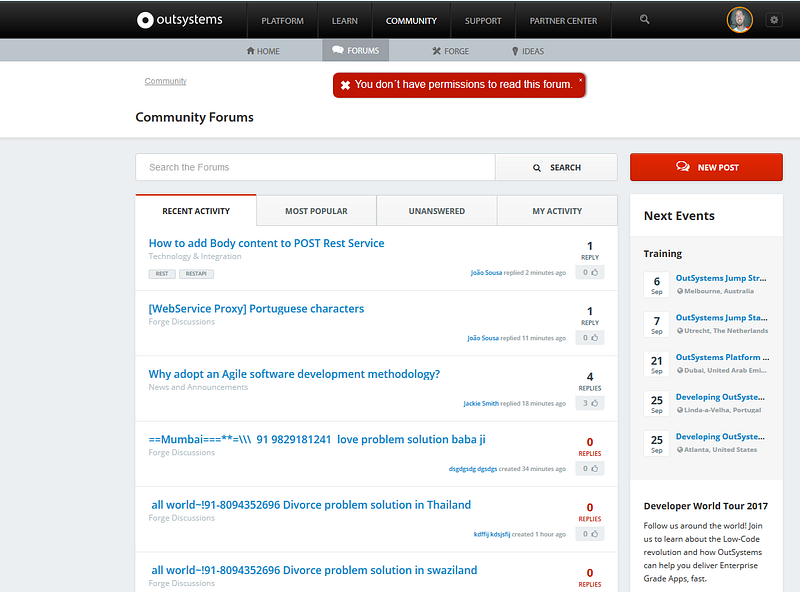This screenshot has width=800, height=592.
Task: Click the red error X icon
Action: (x=345, y=85)
